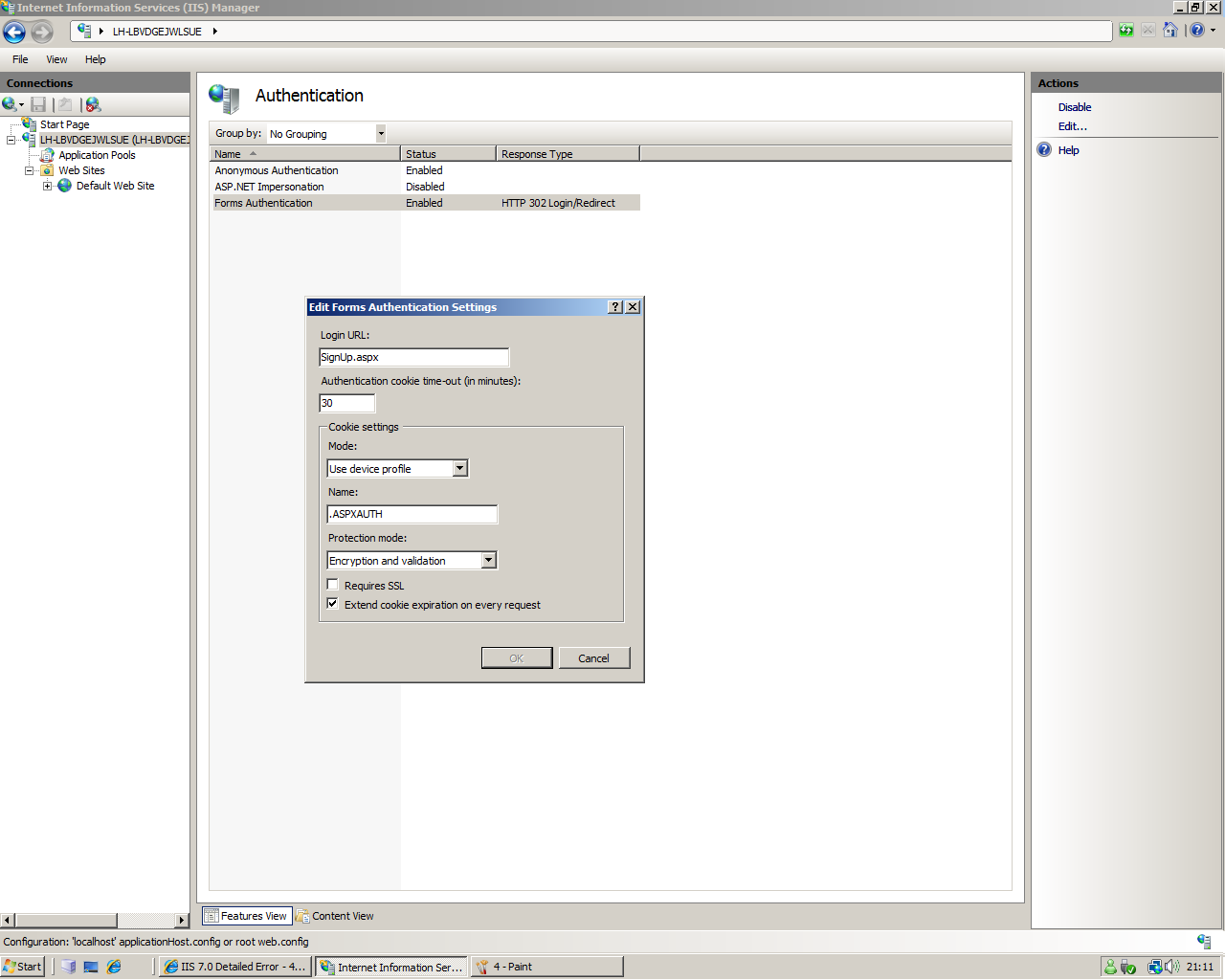Click the server icon in the address bar
This screenshot has height=980, width=1225.
84,31
